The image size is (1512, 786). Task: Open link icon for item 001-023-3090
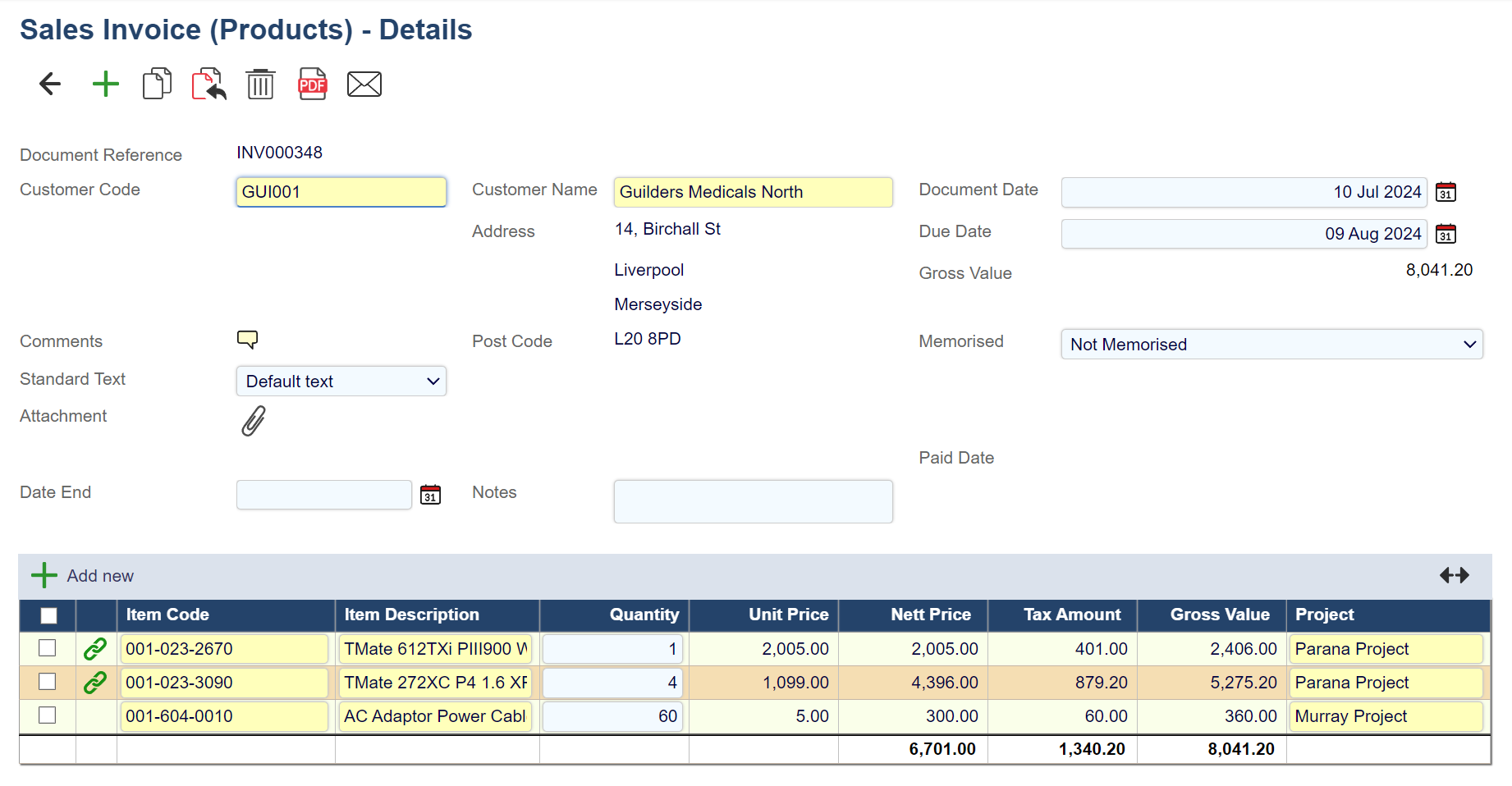click(95, 683)
